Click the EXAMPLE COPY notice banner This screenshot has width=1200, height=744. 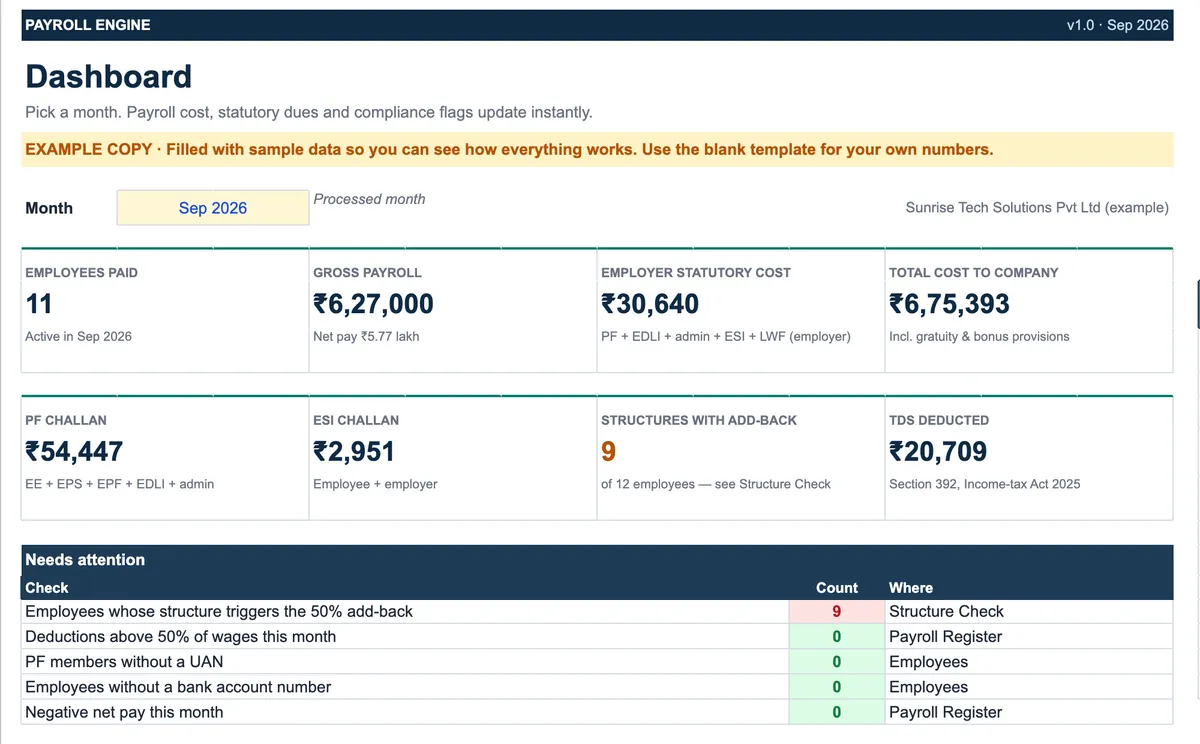[597, 150]
